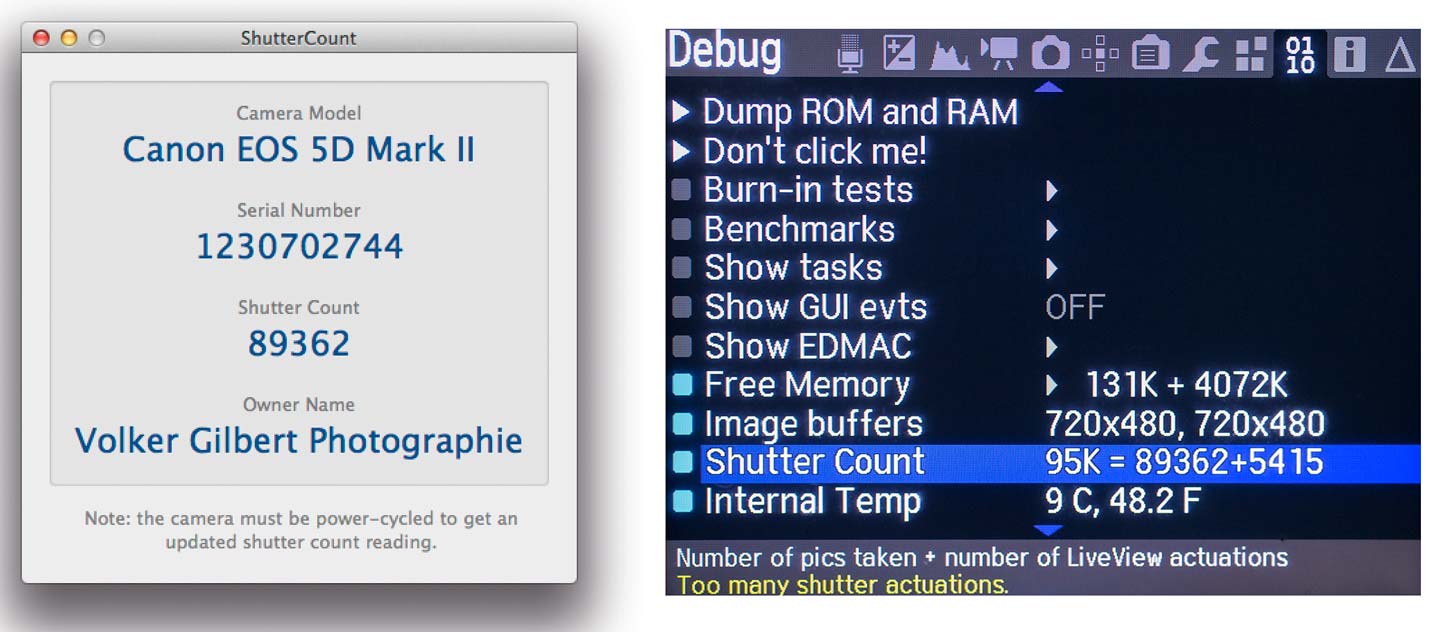The height and width of the screenshot is (632, 1440).
Task: Select the Image buffers row label
Action: click(x=813, y=424)
